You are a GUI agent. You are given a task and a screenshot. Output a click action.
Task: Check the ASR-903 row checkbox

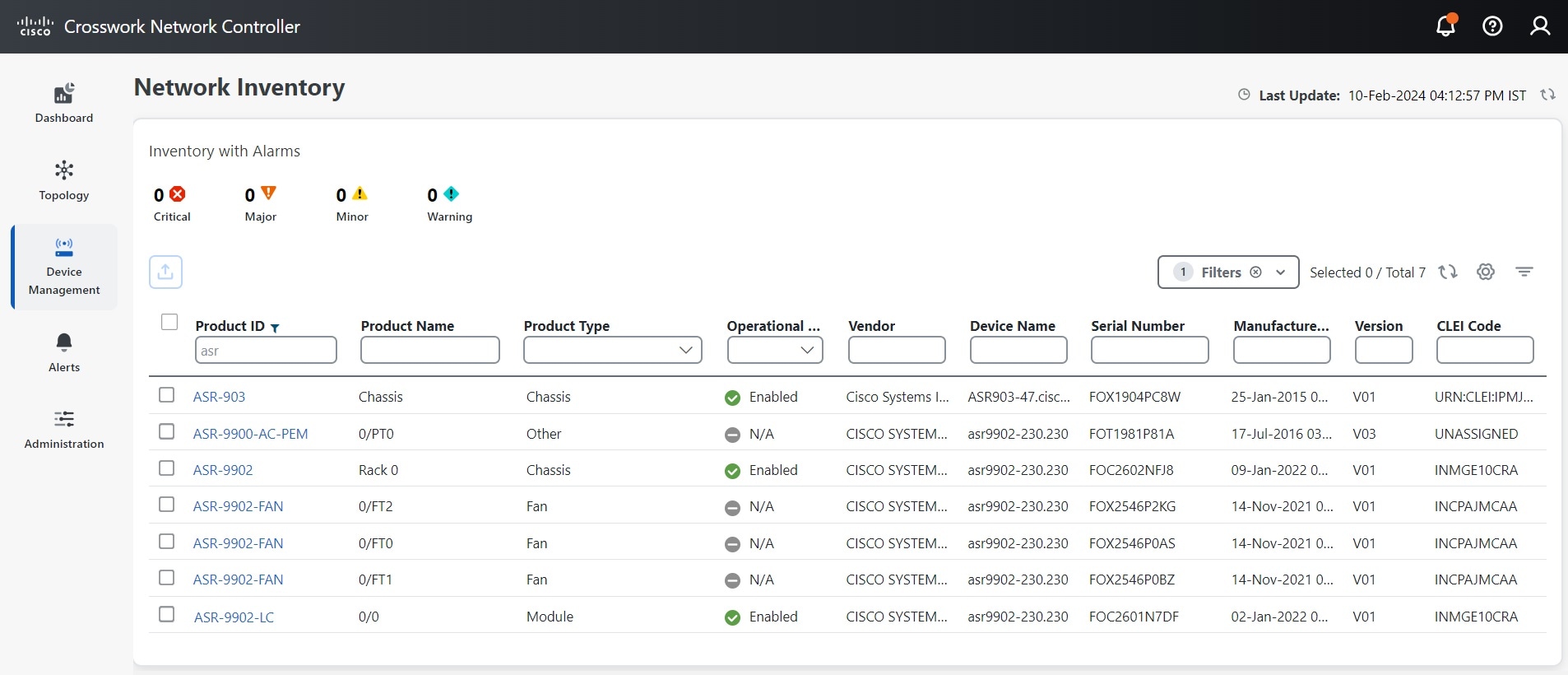pos(167,395)
